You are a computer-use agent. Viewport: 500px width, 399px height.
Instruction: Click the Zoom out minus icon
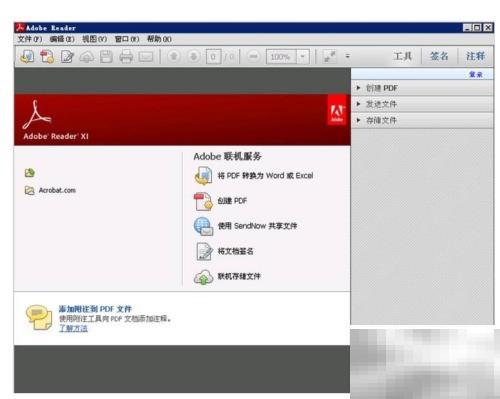tap(253, 56)
